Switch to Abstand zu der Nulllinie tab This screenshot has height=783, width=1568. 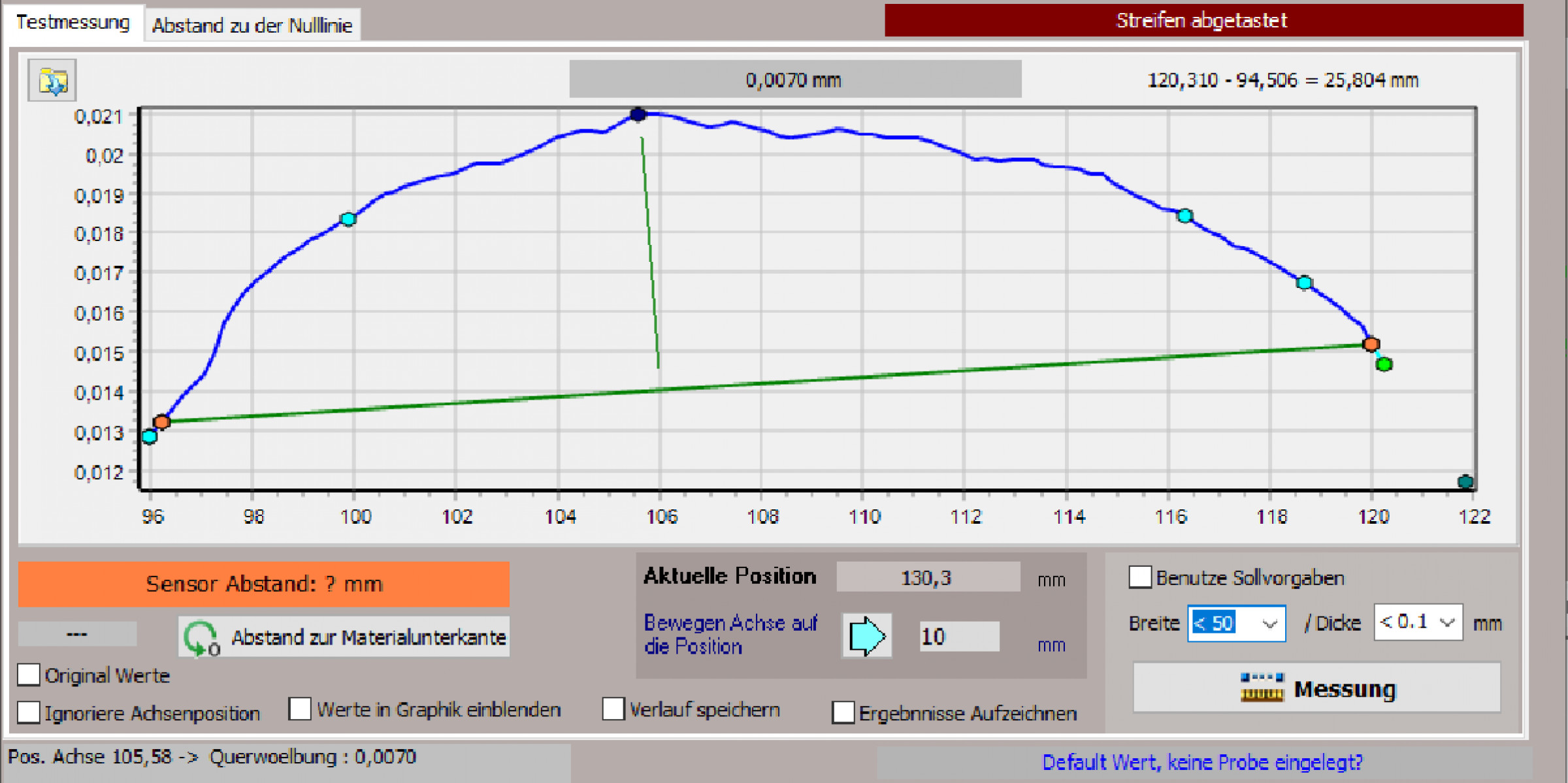[x=252, y=25]
